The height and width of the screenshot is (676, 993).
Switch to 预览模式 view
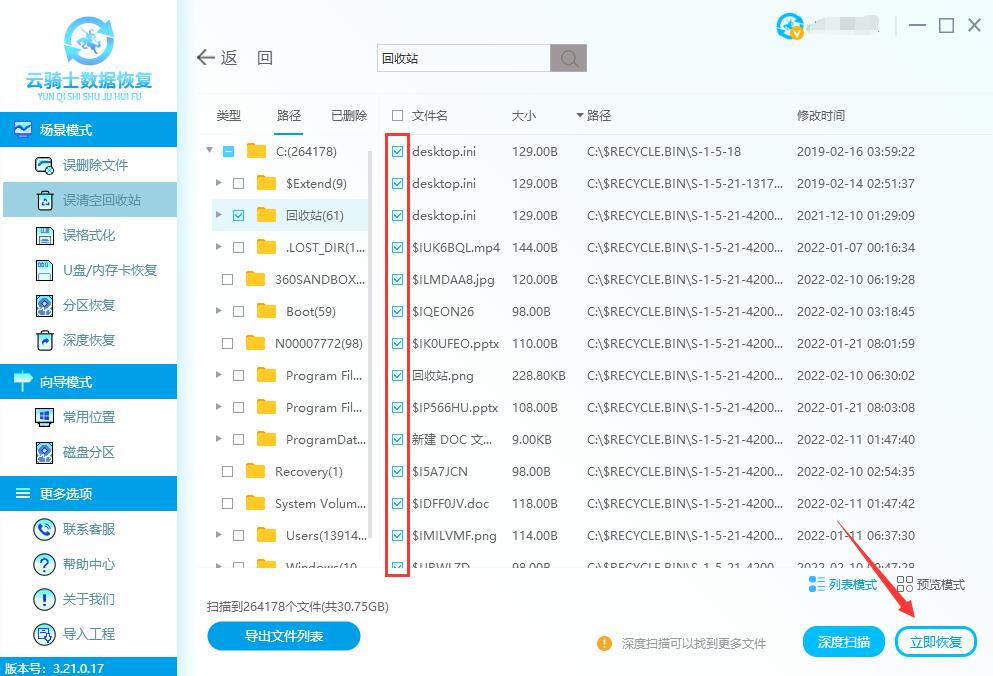931,584
